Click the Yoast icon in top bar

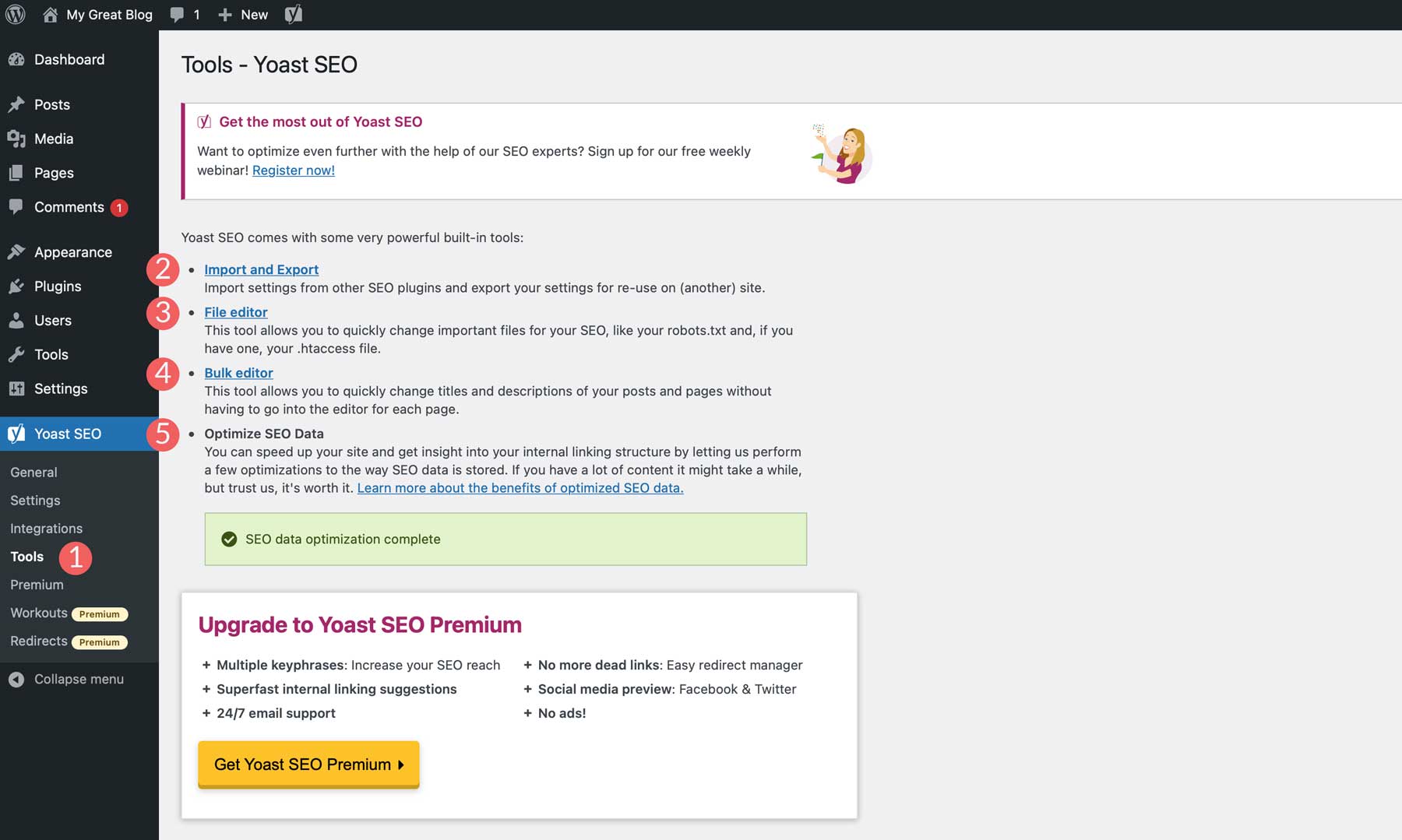pyautogui.click(x=294, y=15)
